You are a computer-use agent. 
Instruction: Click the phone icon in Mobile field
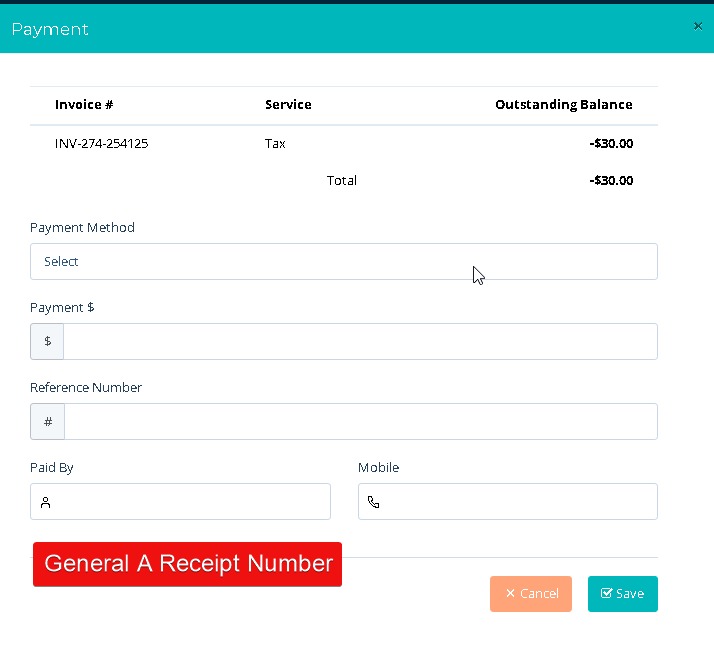click(373, 502)
